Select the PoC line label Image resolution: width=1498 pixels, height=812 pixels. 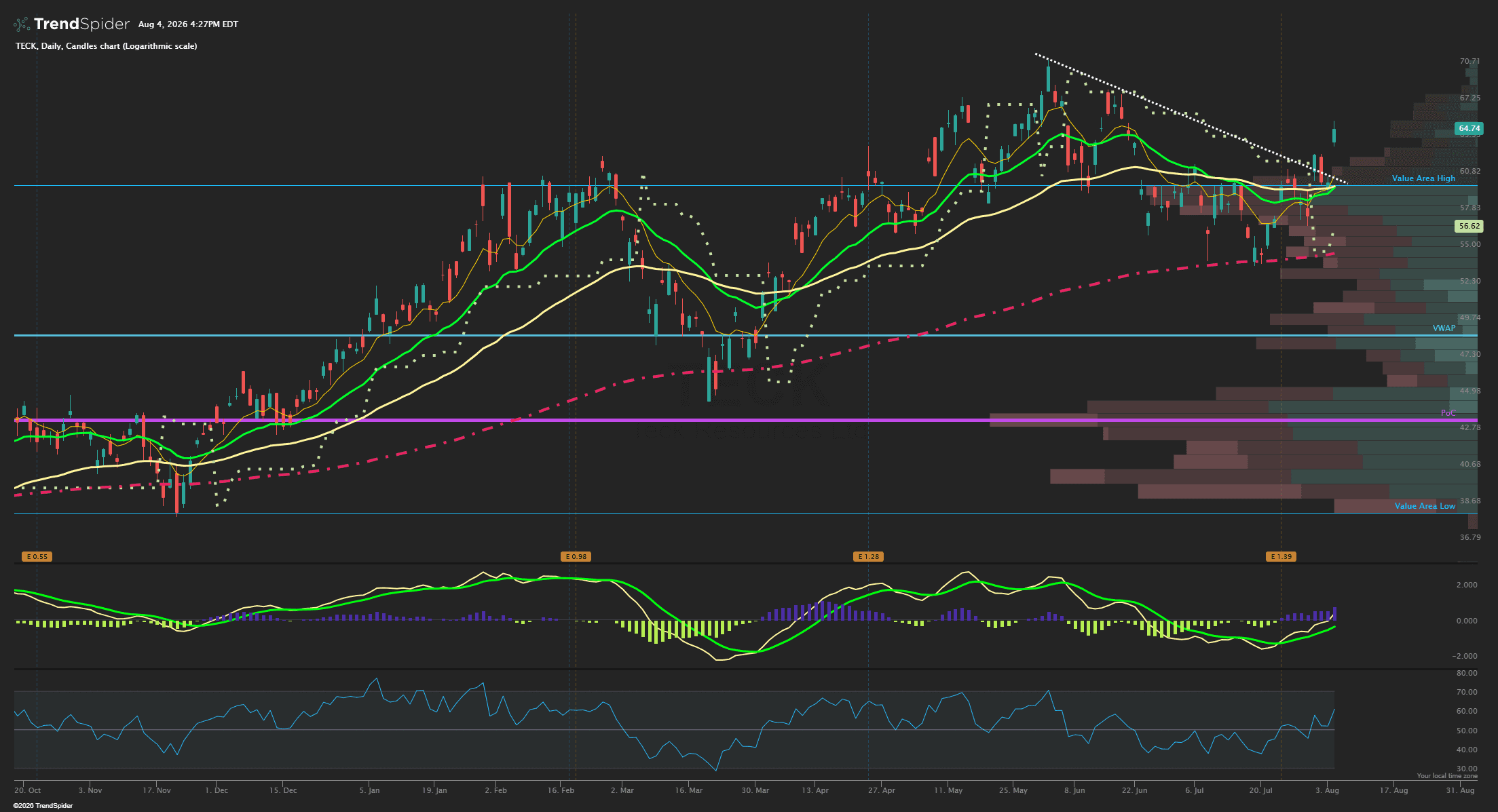click(x=1448, y=413)
